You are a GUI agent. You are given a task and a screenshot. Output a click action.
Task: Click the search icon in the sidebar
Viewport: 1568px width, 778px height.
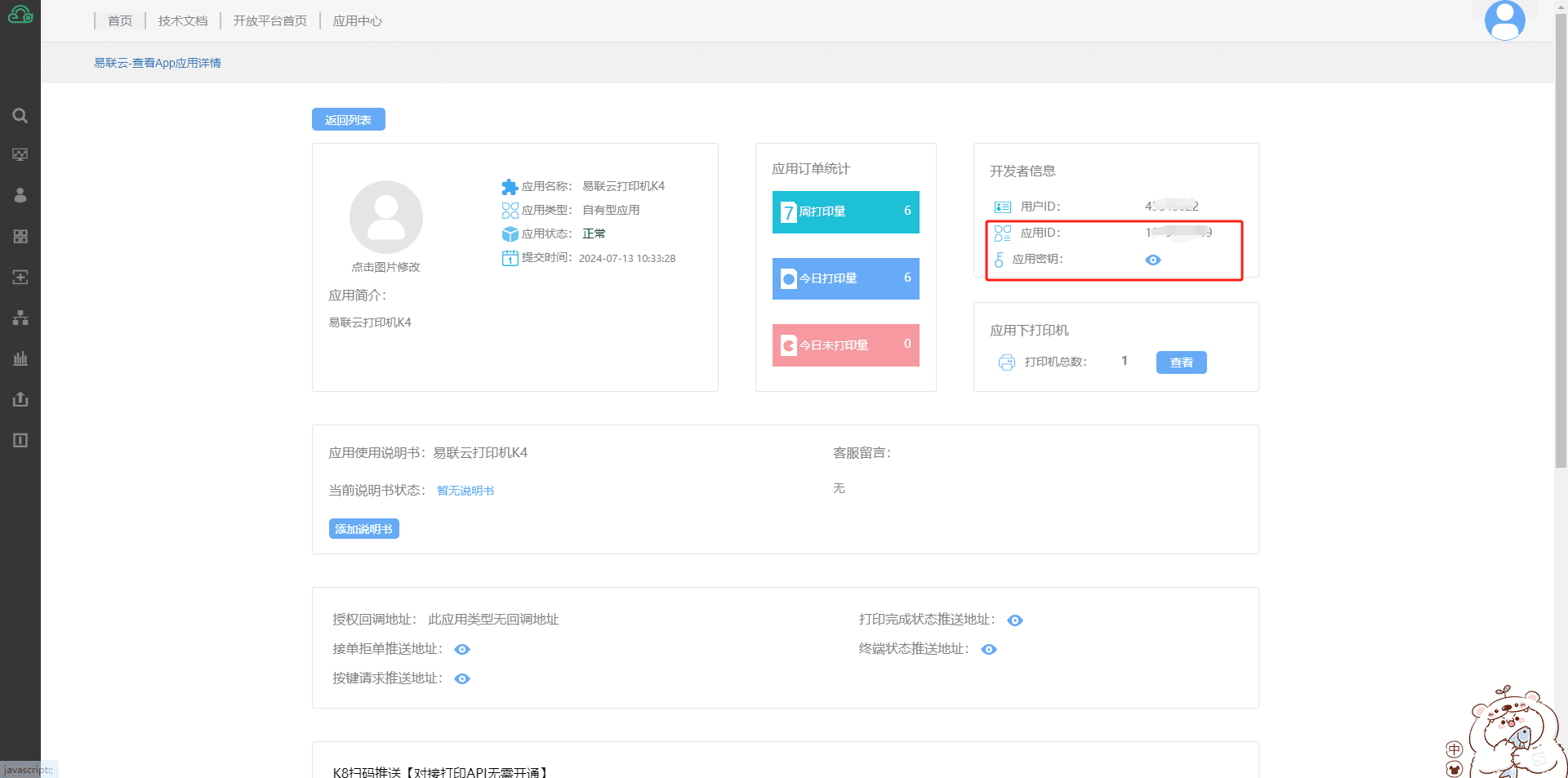coord(20,116)
